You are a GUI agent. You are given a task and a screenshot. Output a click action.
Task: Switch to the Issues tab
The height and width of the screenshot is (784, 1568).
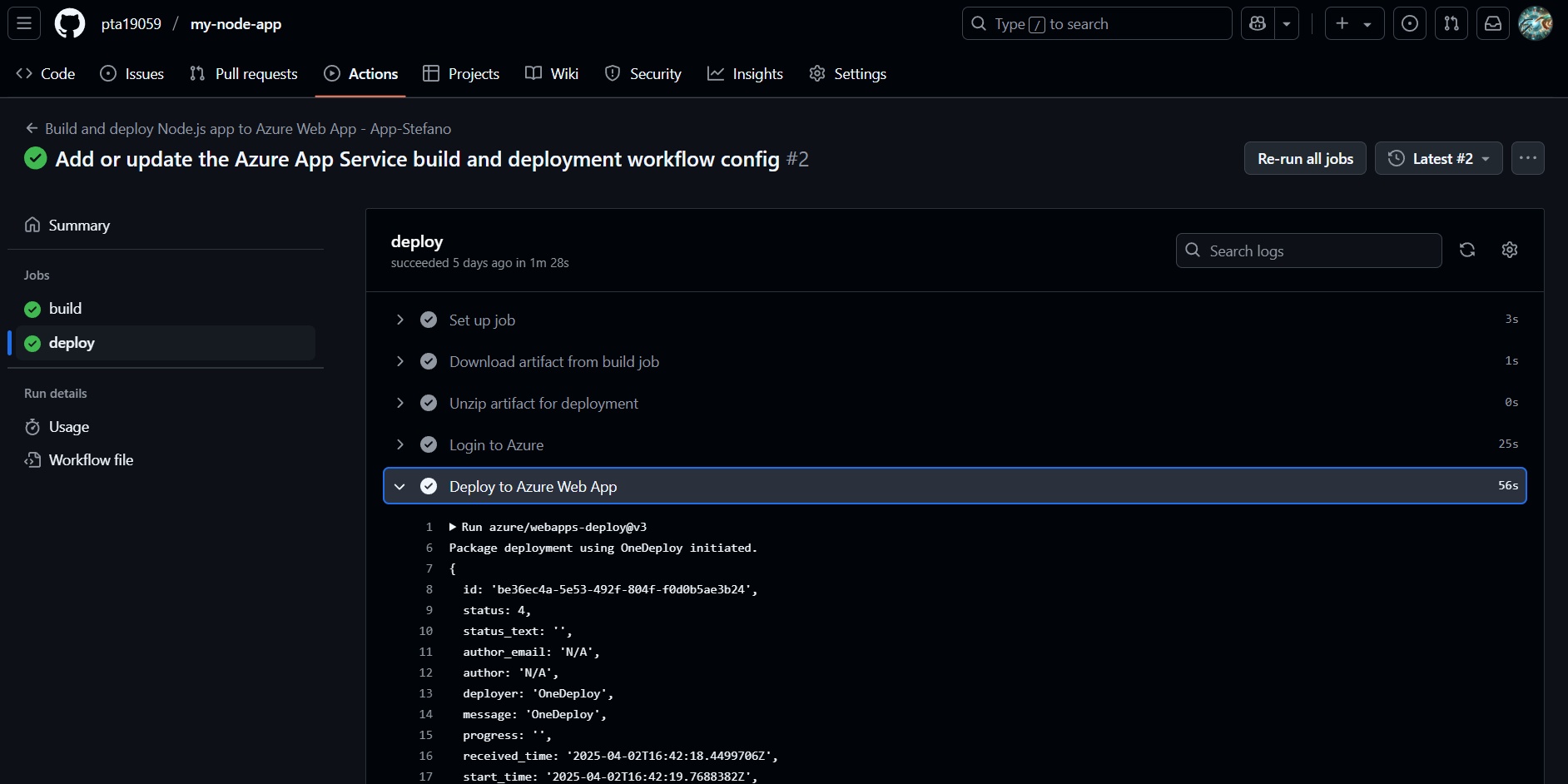click(132, 73)
